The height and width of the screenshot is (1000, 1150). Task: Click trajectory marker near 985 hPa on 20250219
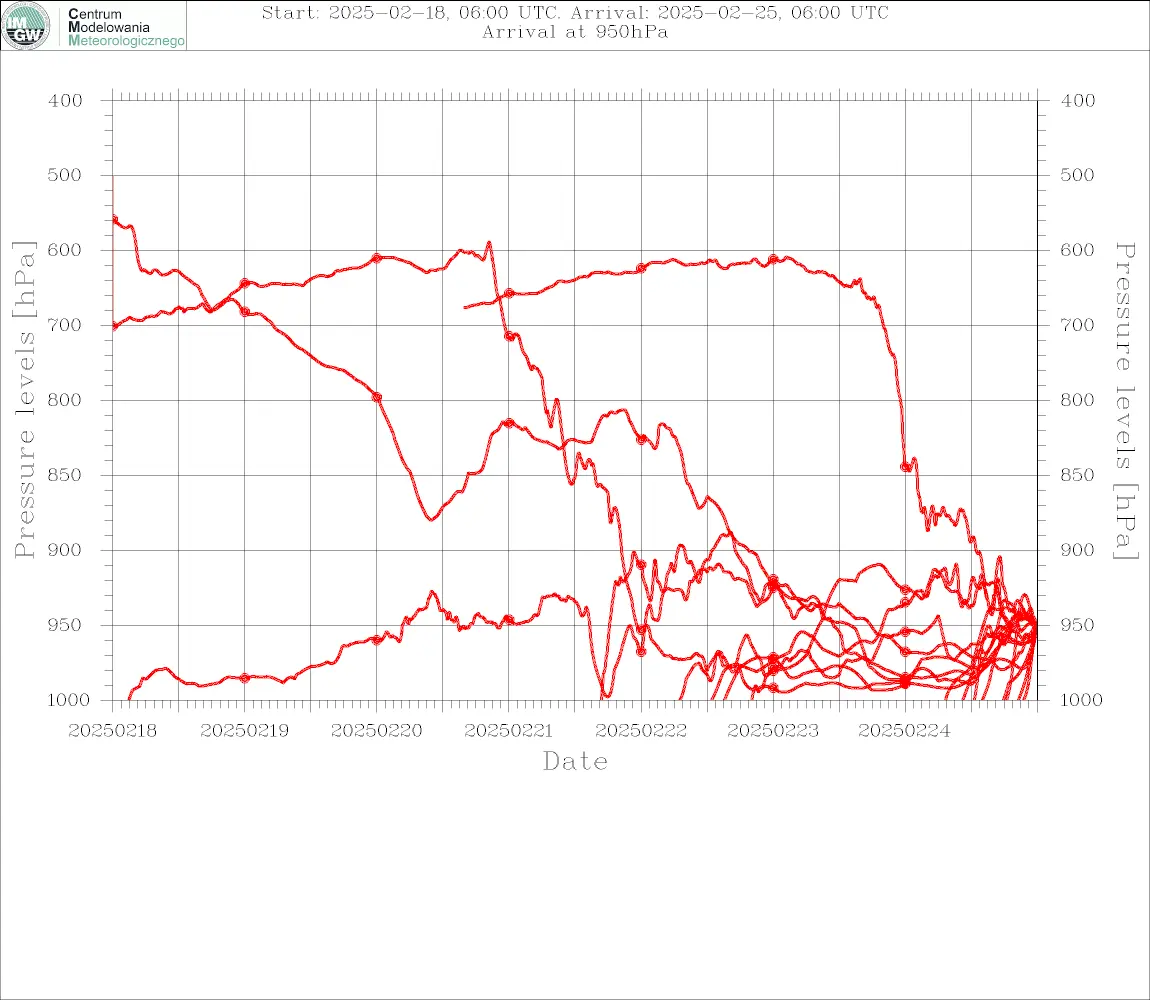(x=245, y=678)
